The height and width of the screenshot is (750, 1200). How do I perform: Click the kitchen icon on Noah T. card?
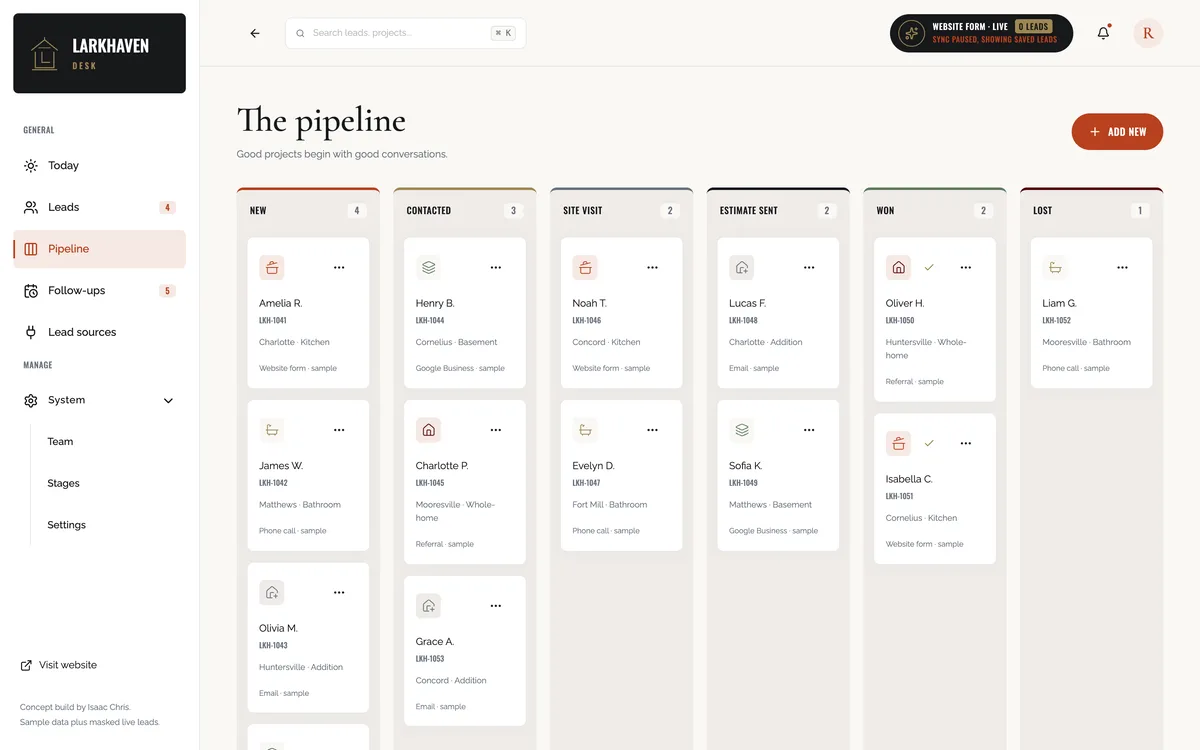pyautogui.click(x=585, y=267)
